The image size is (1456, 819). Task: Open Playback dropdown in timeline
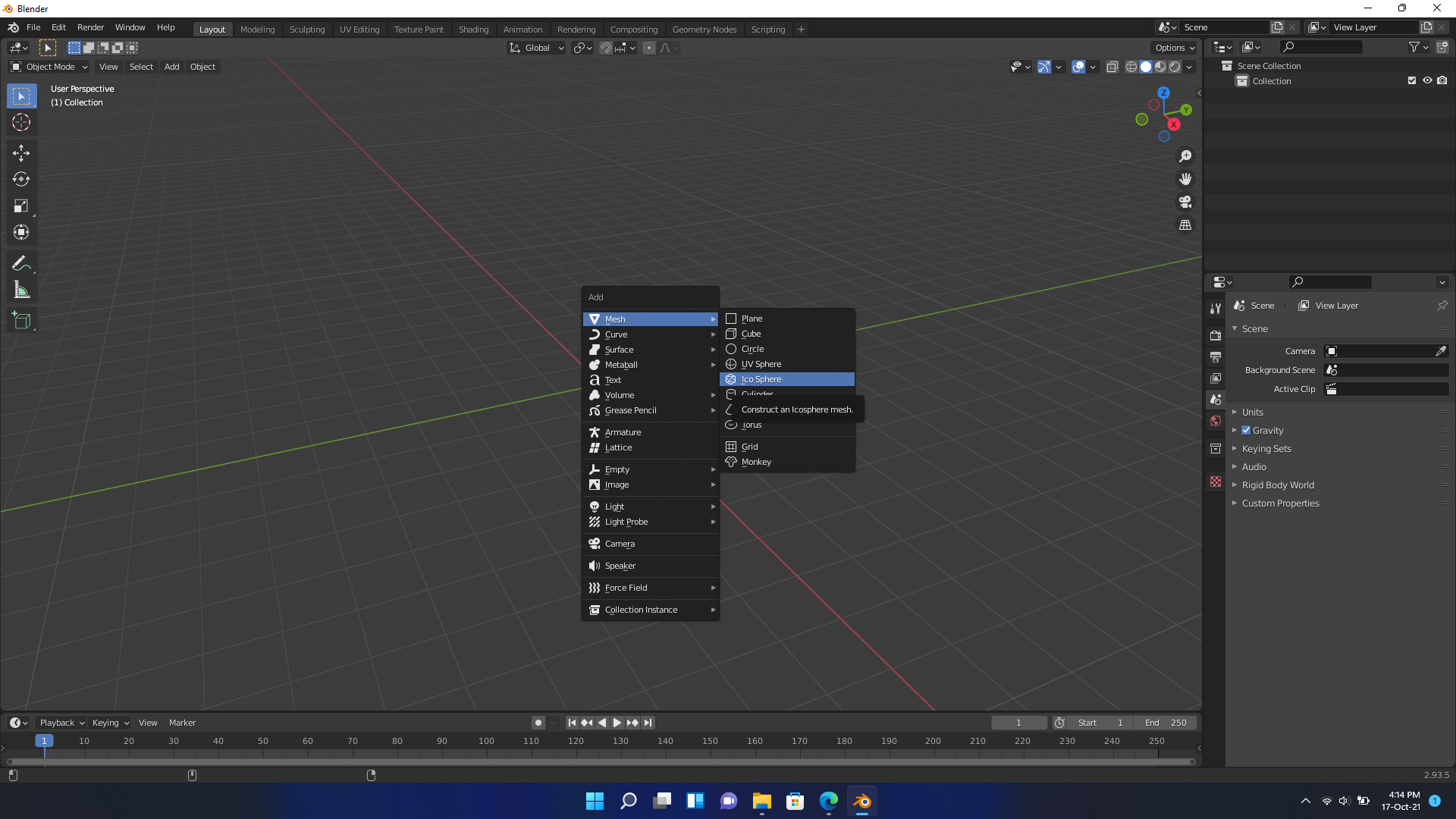61,723
